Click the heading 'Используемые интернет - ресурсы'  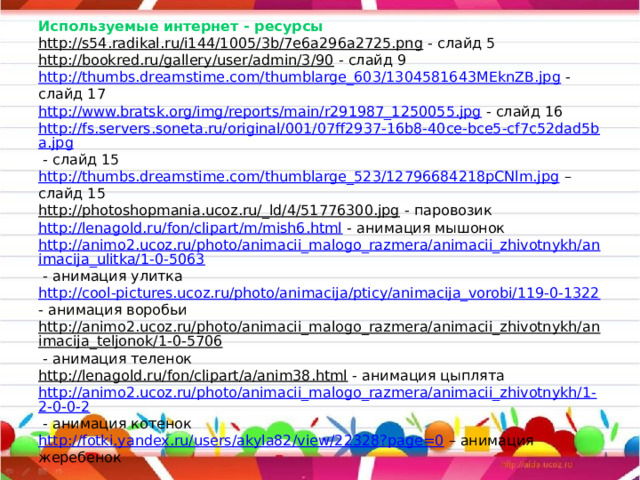180,27
